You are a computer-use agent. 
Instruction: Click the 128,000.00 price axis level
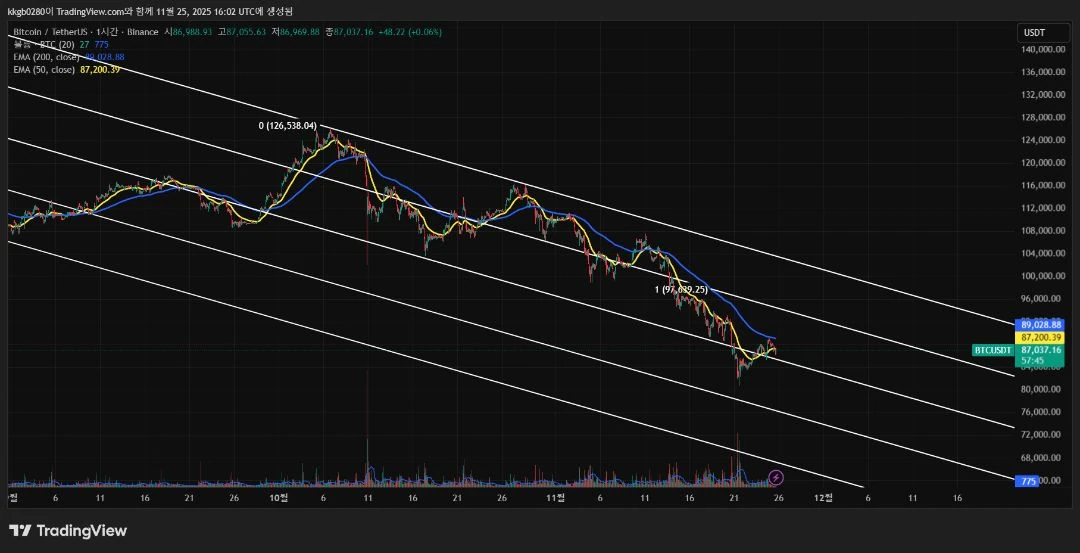tap(1045, 117)
